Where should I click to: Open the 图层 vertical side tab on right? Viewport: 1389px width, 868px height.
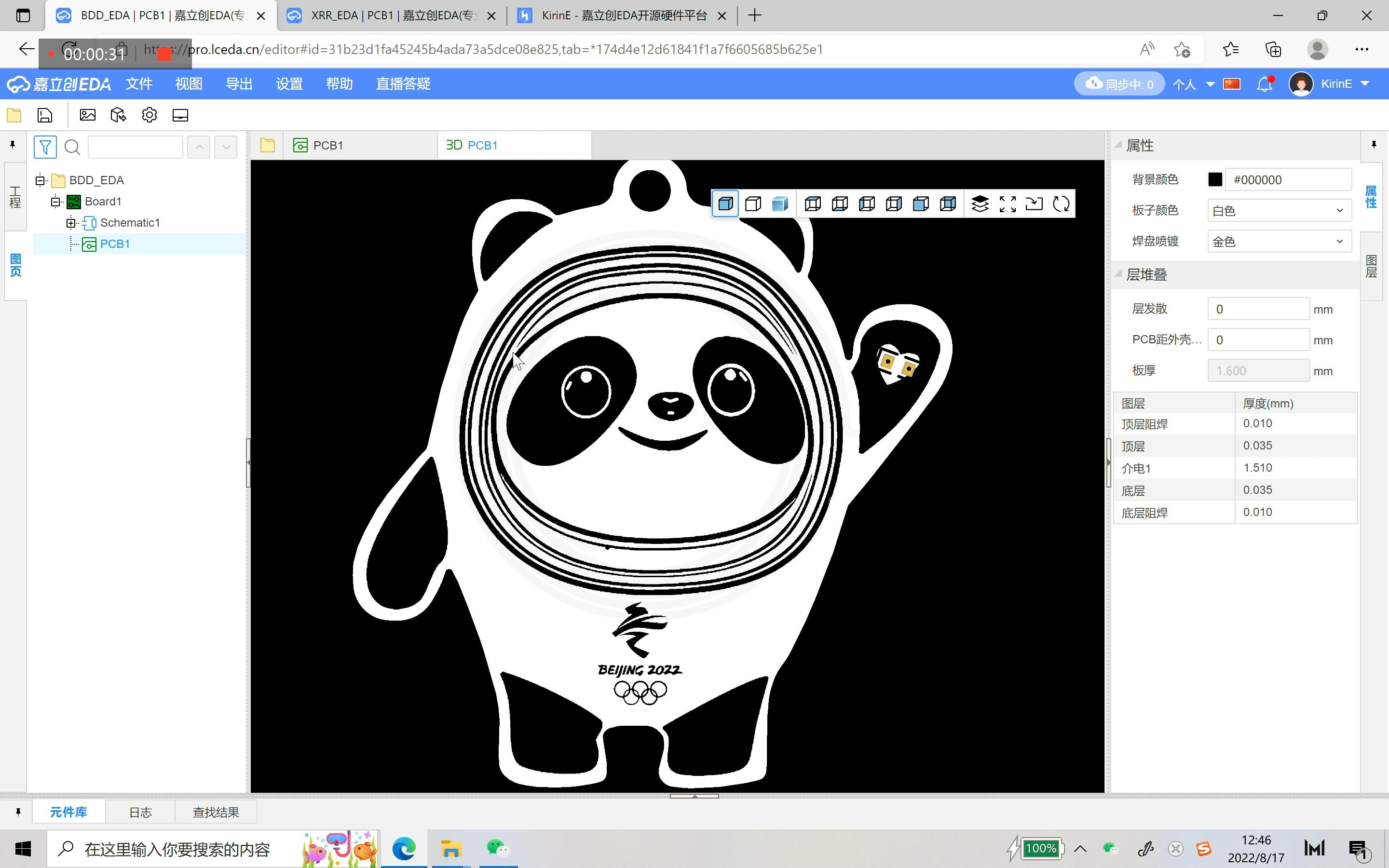click(1371, 266)
